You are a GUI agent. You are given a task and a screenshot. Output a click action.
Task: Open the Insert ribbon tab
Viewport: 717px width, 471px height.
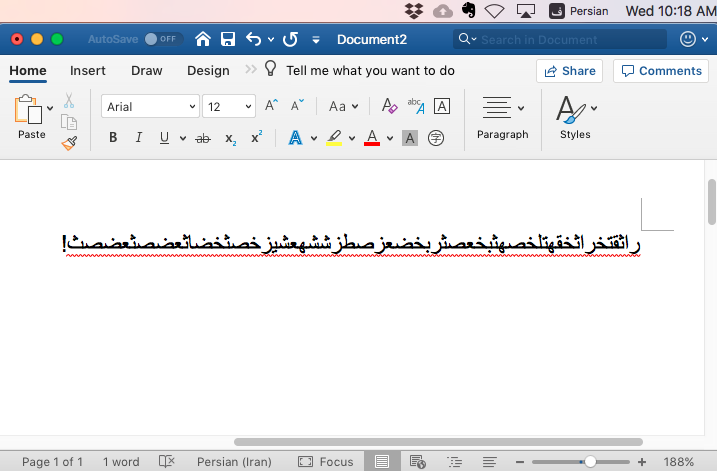point(88,70)
